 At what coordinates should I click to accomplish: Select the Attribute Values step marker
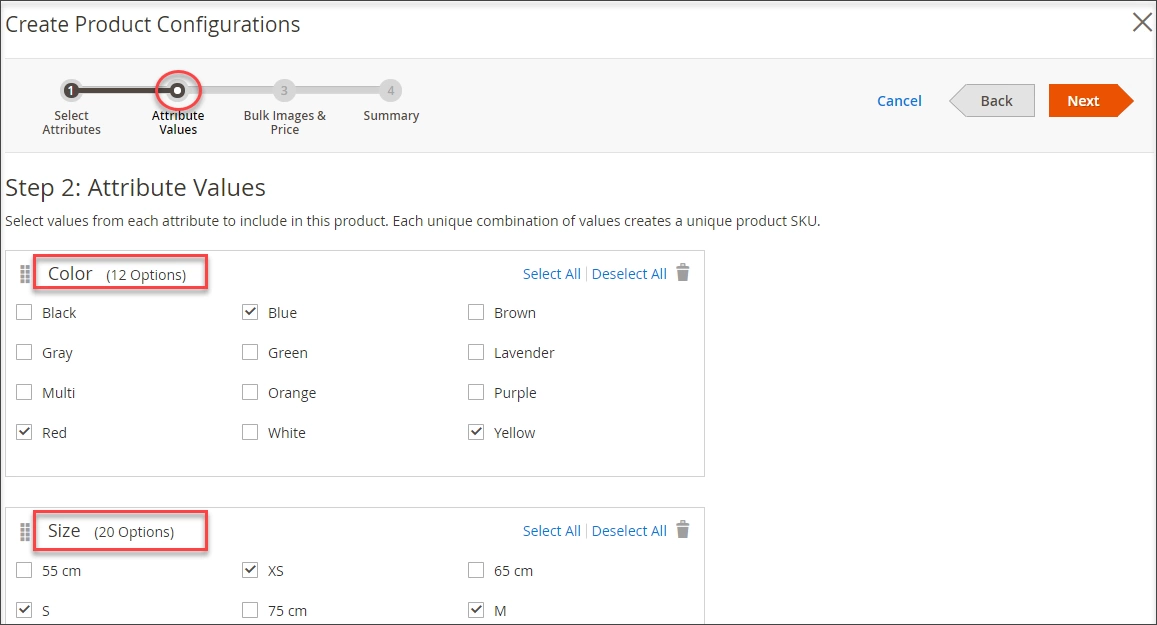[x=178, y=91]
